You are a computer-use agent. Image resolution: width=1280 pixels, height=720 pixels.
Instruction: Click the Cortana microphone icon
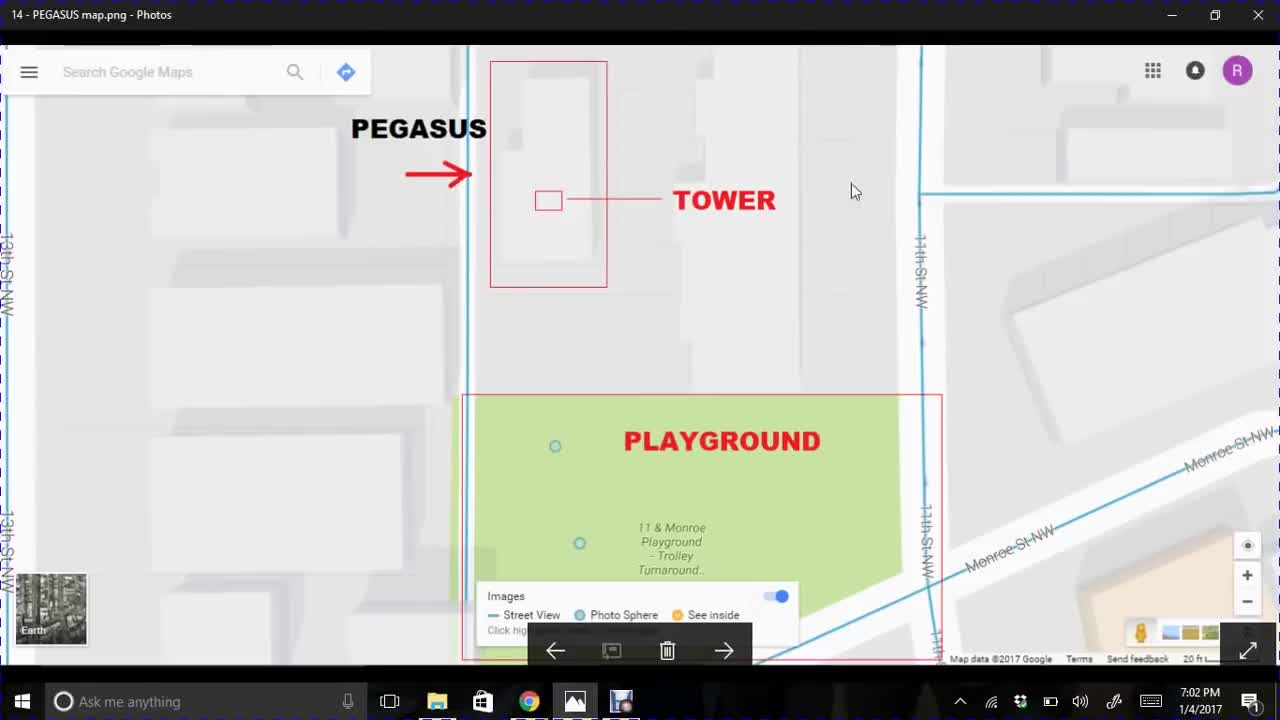[x=347, y=701]
